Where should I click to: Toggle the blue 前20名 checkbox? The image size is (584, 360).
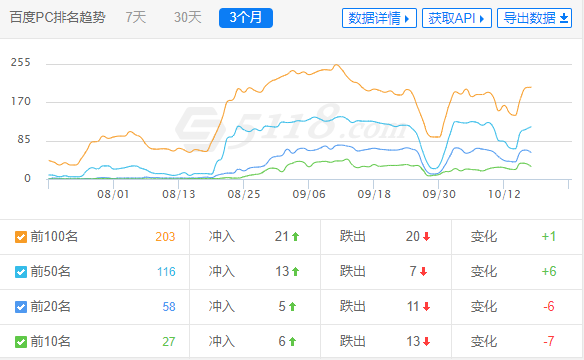click(21, 307)
